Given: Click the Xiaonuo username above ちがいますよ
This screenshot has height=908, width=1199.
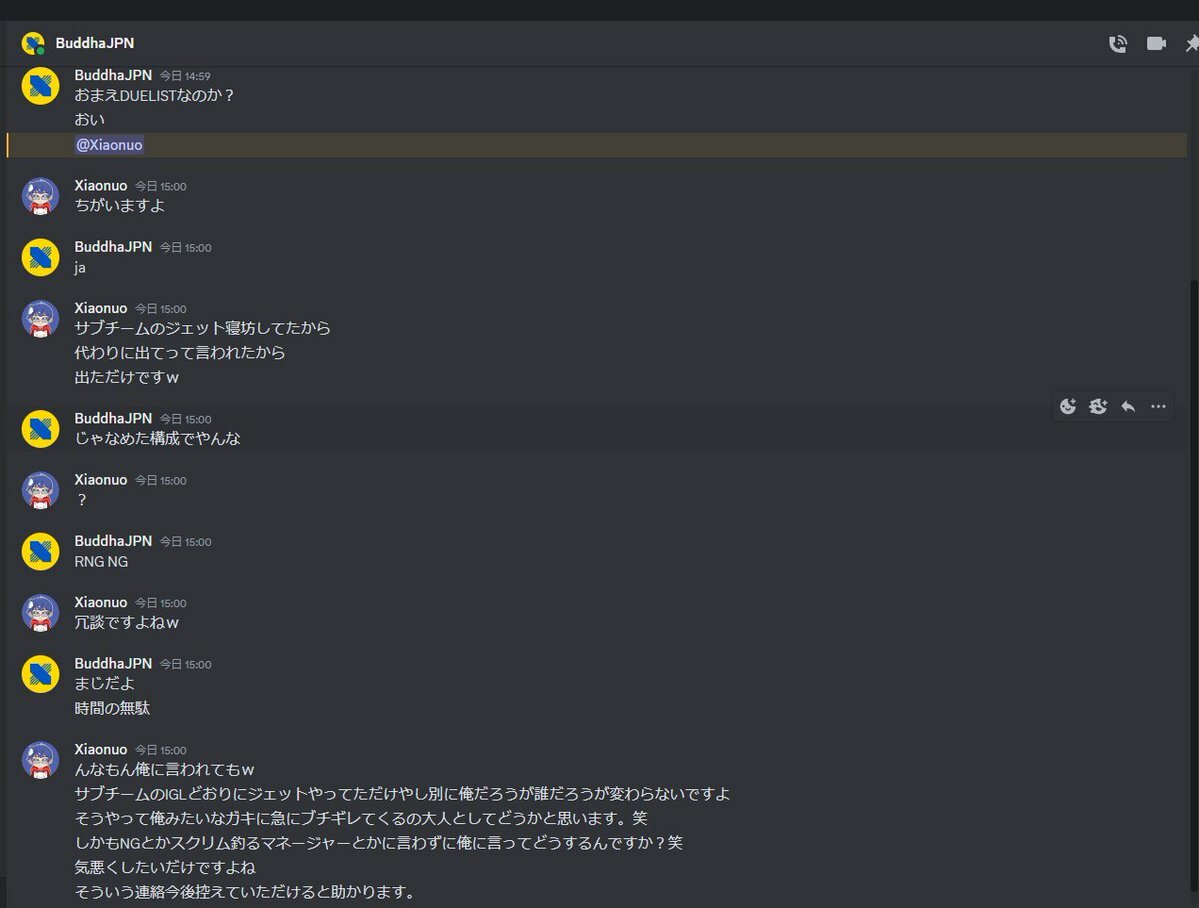Looking at the screenshot, I should 101,185.
